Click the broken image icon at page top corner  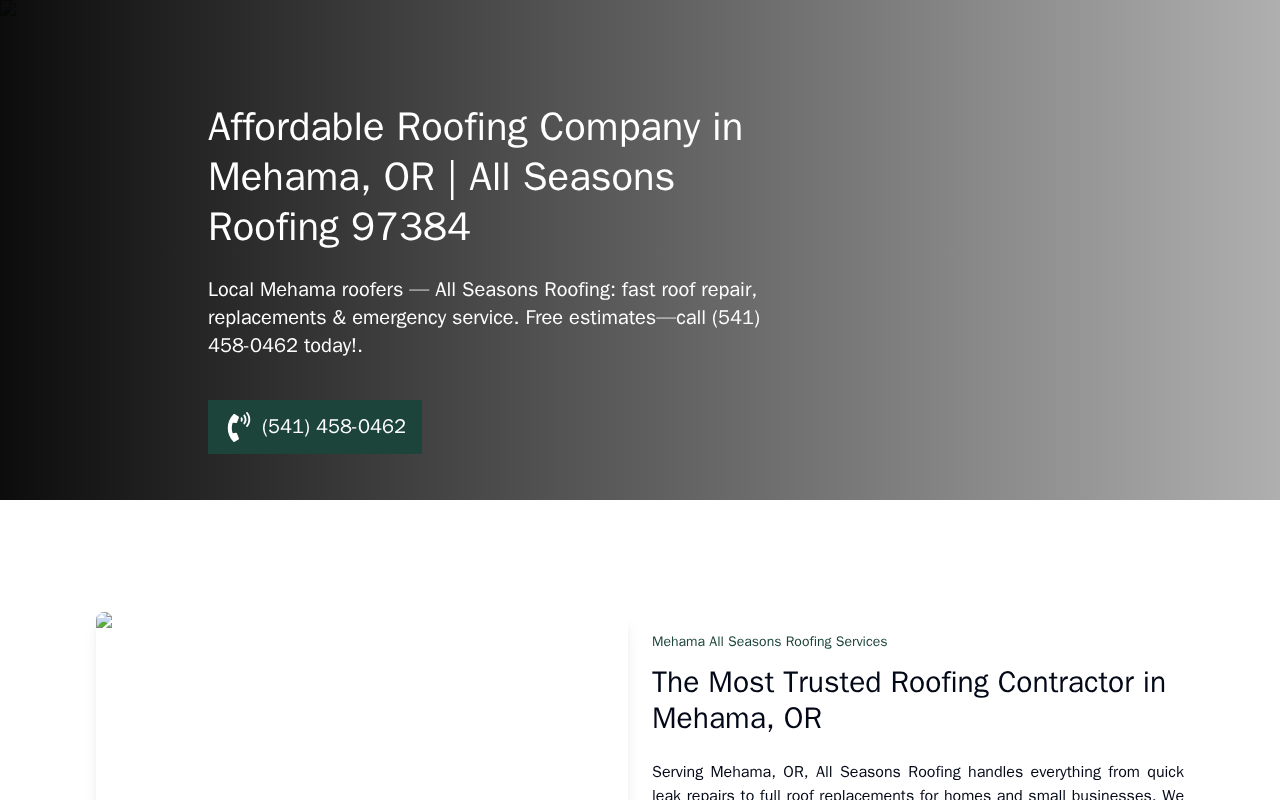(x=8, y=8)
